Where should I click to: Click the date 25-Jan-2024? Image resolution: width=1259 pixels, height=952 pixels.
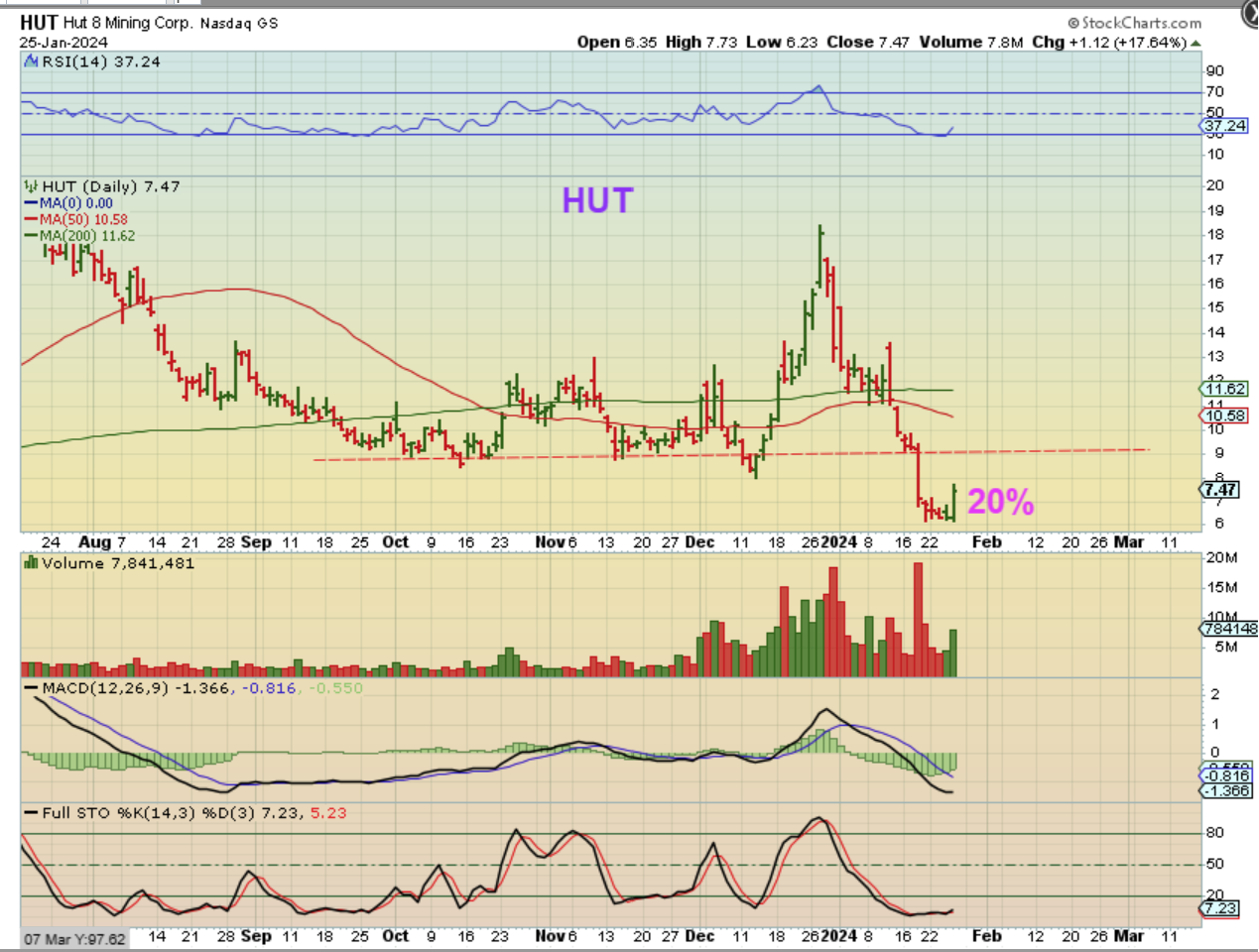(63, 43)
